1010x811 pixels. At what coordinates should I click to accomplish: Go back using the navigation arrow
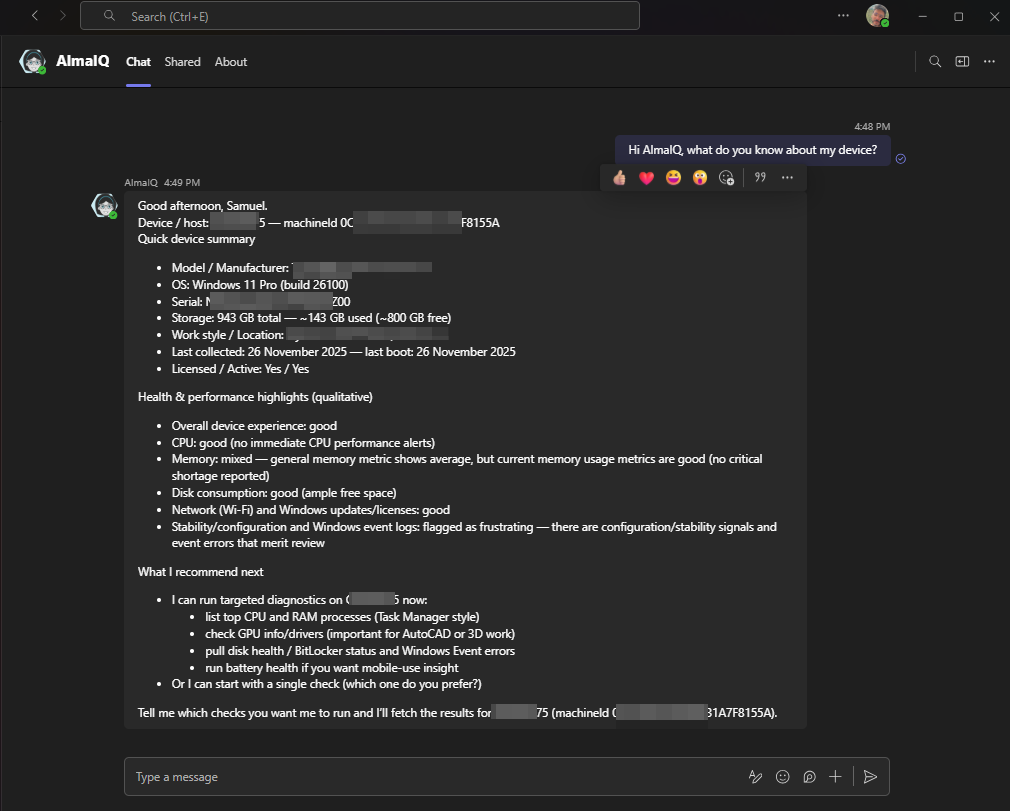35,16
